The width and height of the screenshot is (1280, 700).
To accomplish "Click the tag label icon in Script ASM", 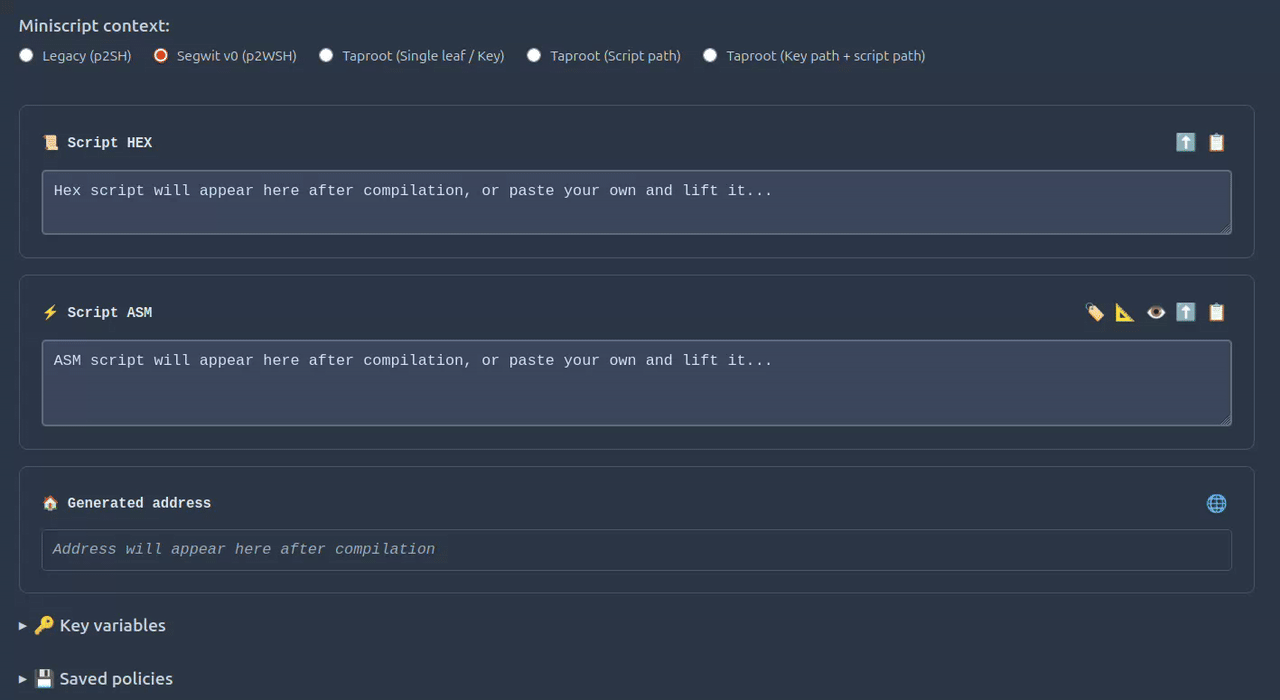I will (1094, 312).
